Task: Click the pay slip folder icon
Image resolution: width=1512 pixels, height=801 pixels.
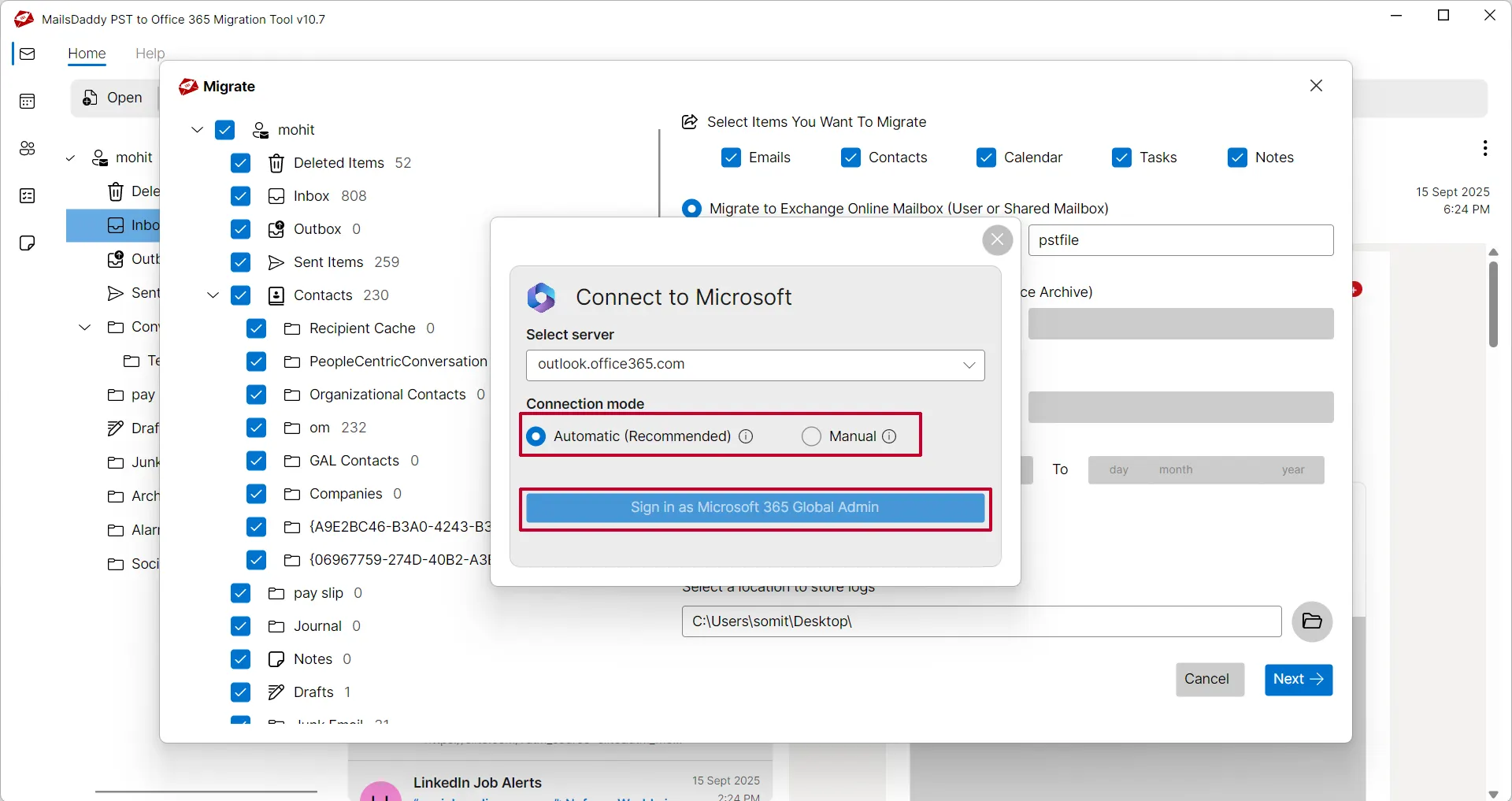Action: click(276, 593)
